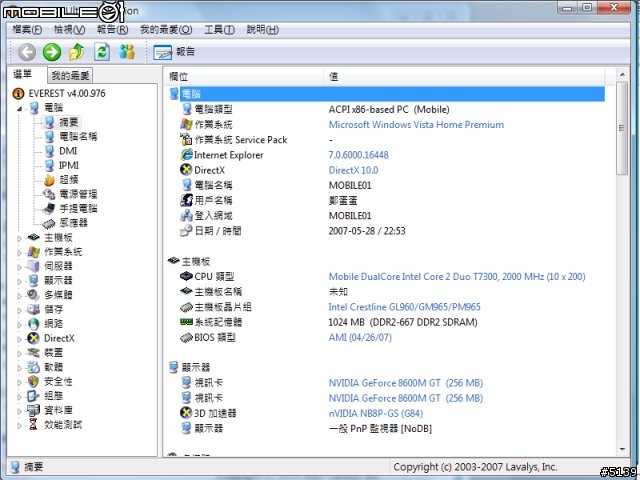This screenshot has height=480, width=640.
Task: Select the 摘要 tree item
Action: tap(68, 122)
